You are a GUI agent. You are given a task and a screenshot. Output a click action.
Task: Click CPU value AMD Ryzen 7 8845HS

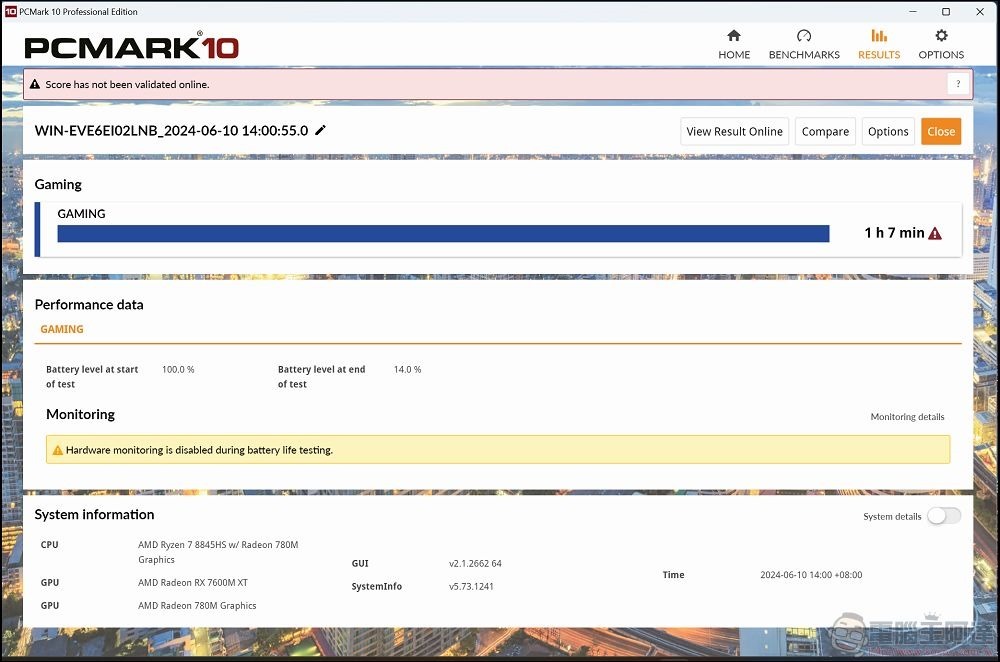point(218,552)
